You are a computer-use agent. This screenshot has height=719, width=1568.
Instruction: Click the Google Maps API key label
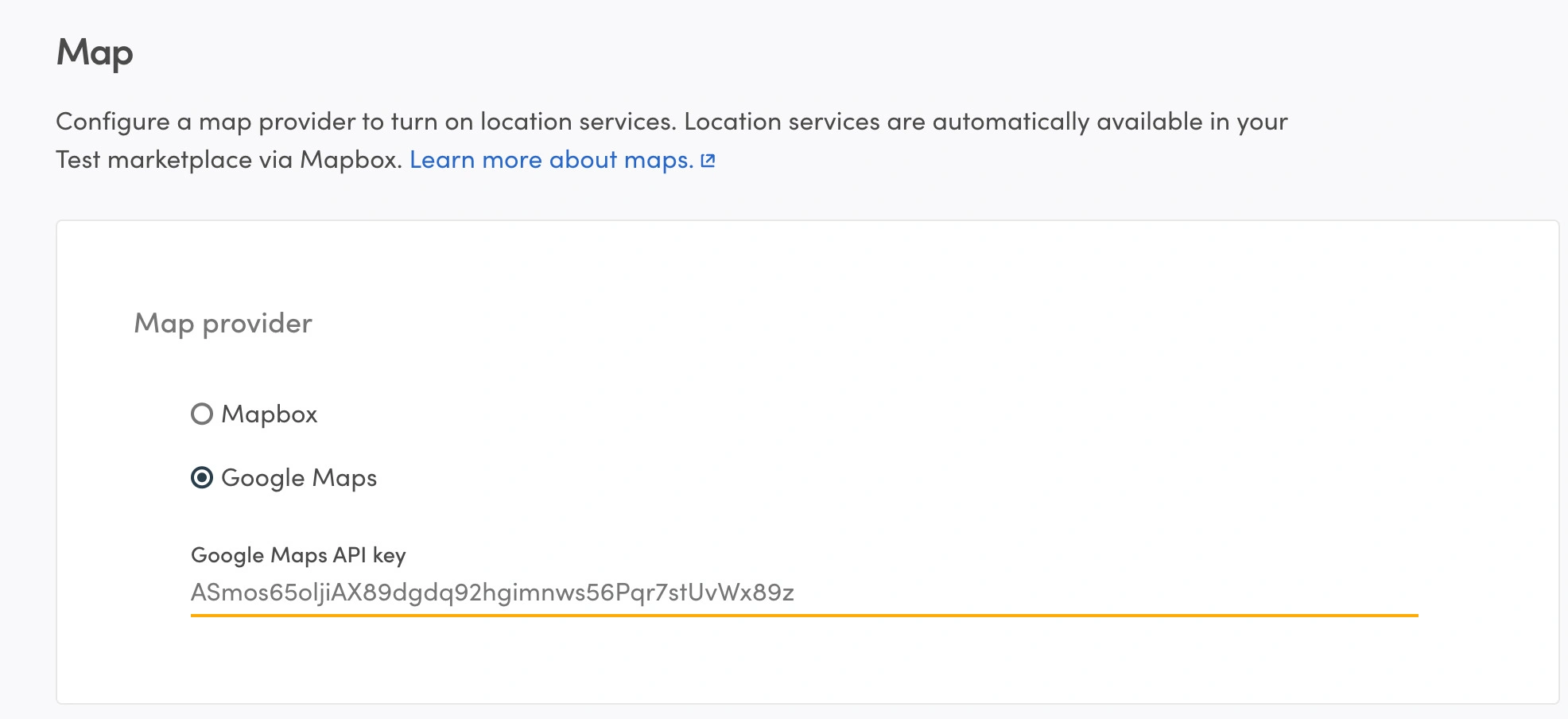pos(298,555)
